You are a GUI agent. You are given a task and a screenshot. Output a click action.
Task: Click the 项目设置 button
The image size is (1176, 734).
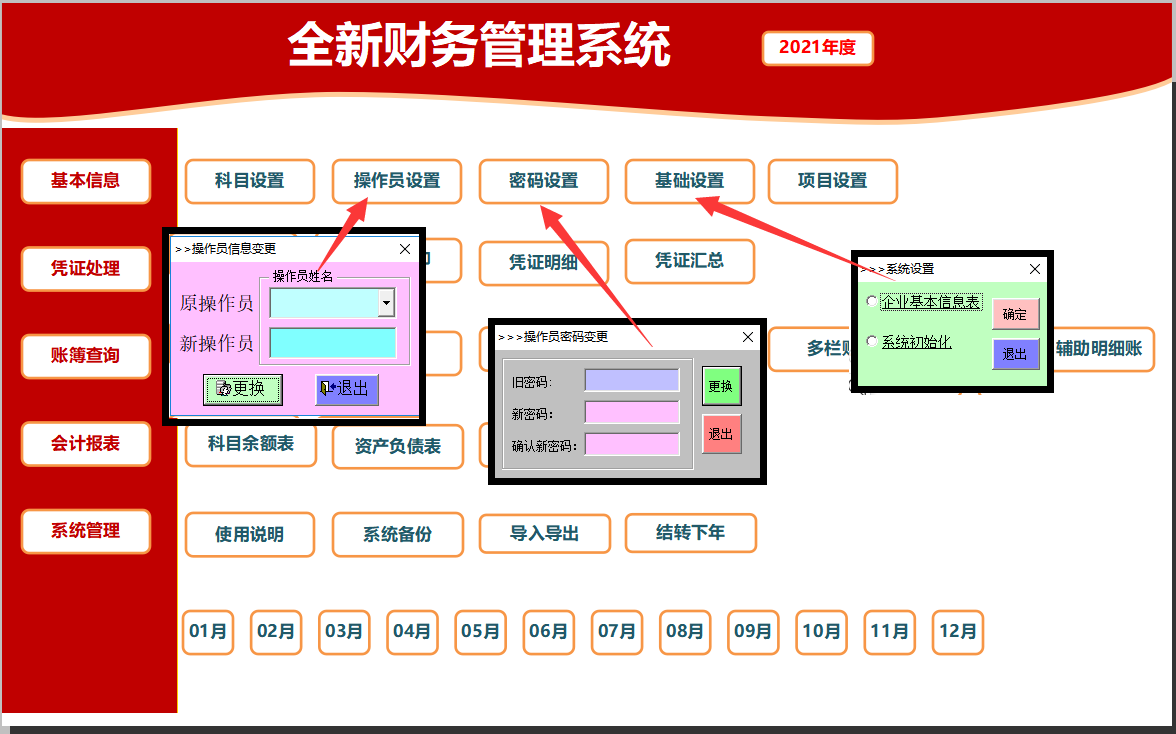click(x=833, y=181)
